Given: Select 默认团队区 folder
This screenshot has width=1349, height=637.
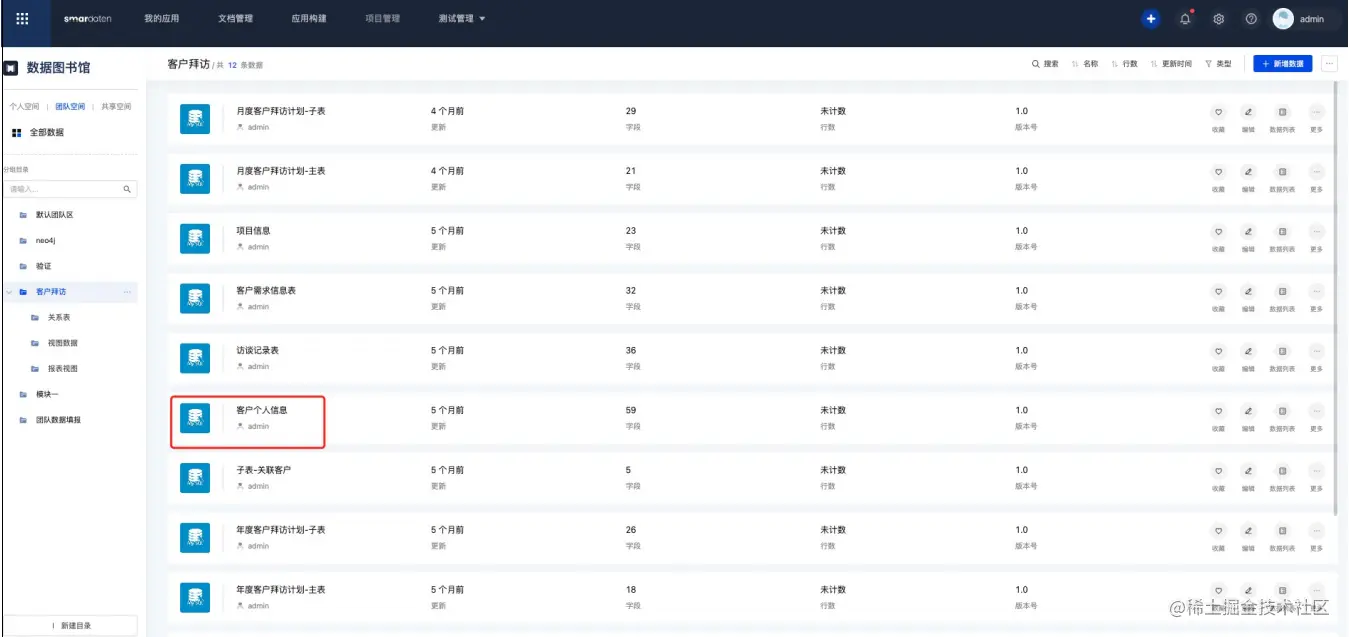Looking at the screenshot, I should [x=55, y=215].
